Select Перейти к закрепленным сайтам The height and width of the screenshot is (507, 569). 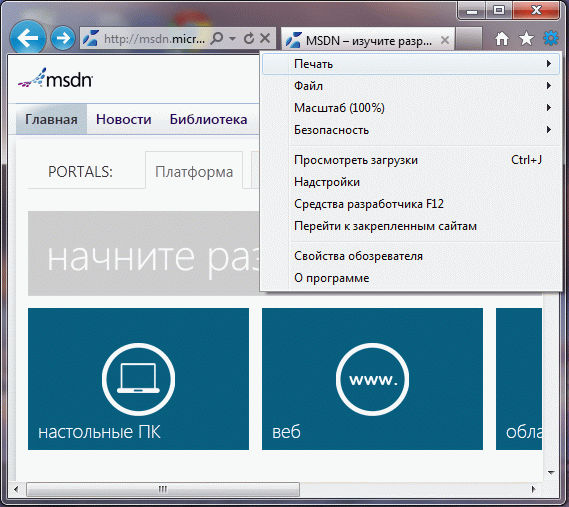tap(411, 226)
